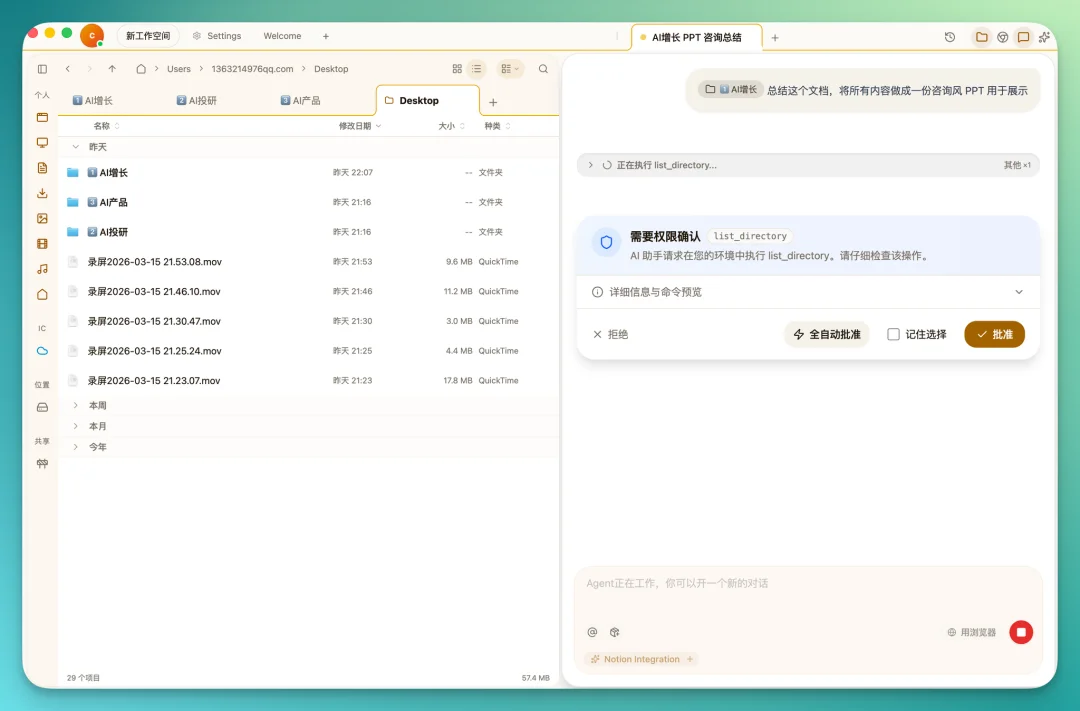1080x711 pixels.
Task: Open the folder icon in the title bar
Action: 981,36
